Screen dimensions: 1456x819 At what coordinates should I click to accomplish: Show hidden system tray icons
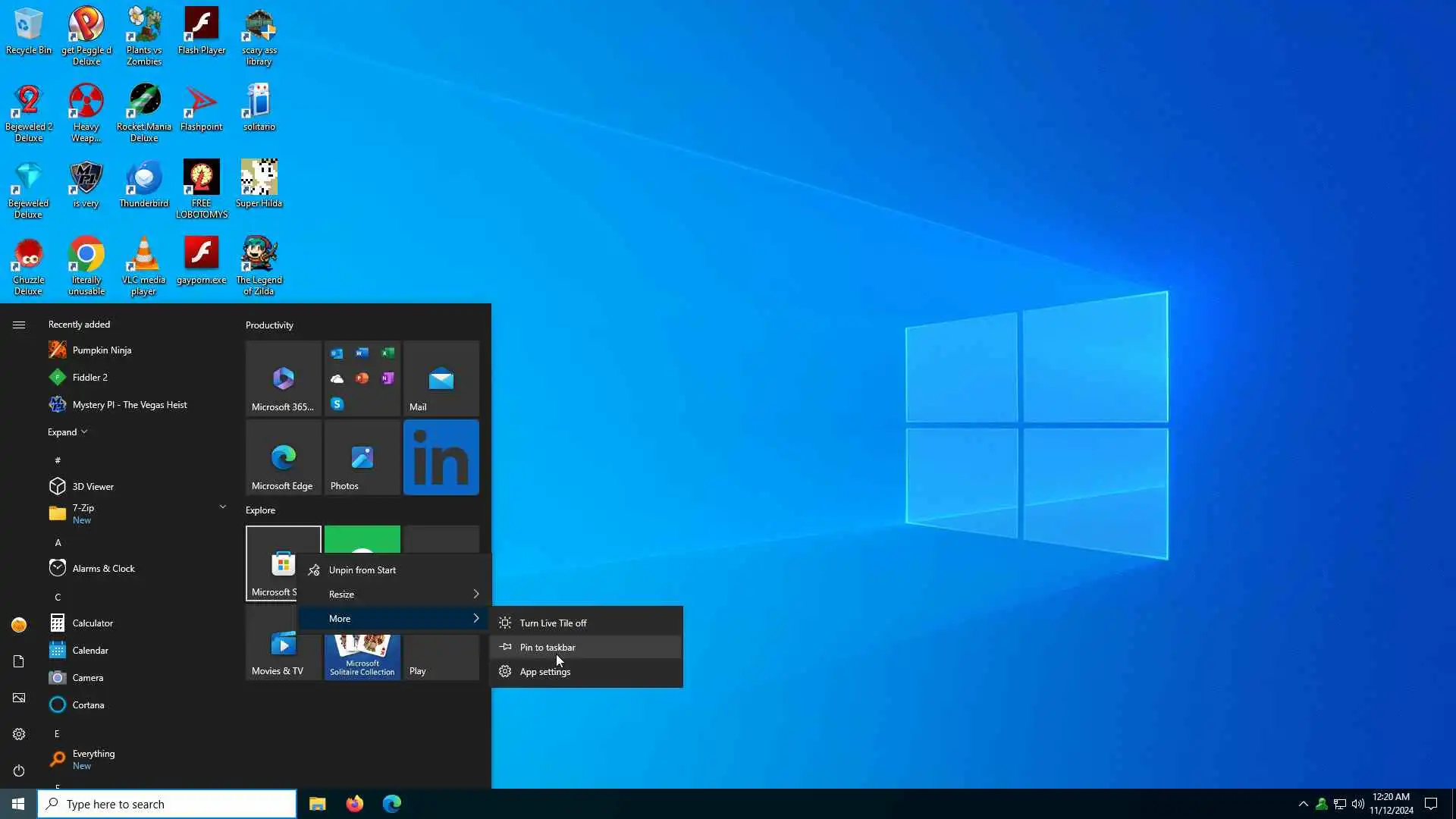coord(1303,804)
